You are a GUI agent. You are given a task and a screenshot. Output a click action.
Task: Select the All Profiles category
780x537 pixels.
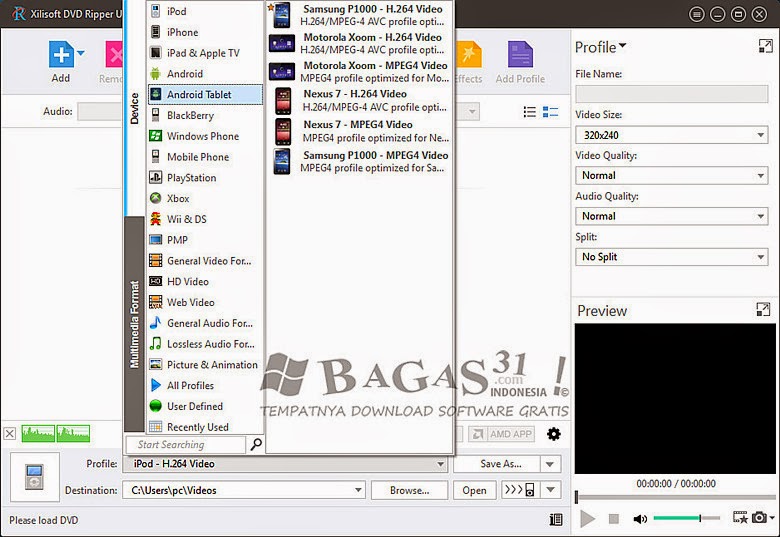tap(205, 386)
